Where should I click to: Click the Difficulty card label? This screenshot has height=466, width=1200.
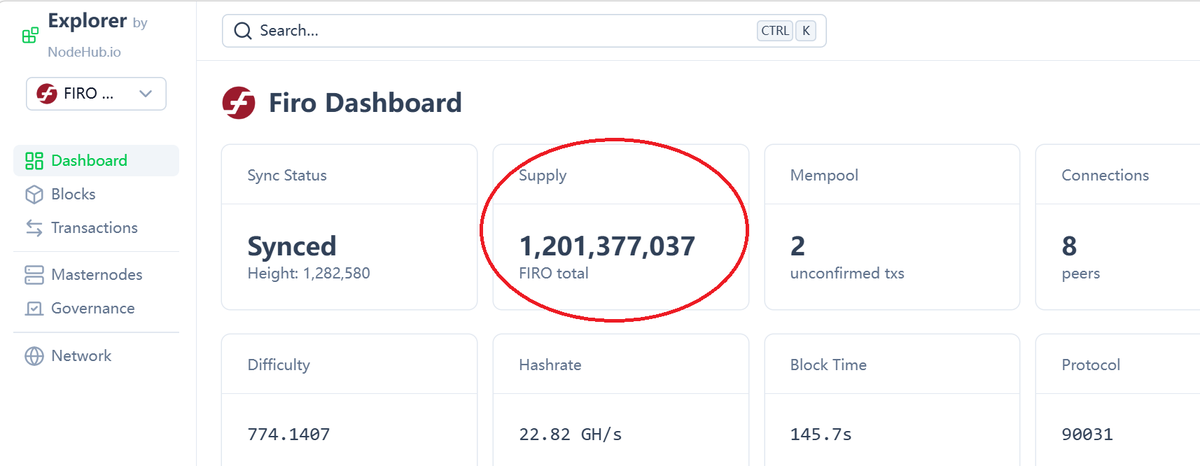279,365
